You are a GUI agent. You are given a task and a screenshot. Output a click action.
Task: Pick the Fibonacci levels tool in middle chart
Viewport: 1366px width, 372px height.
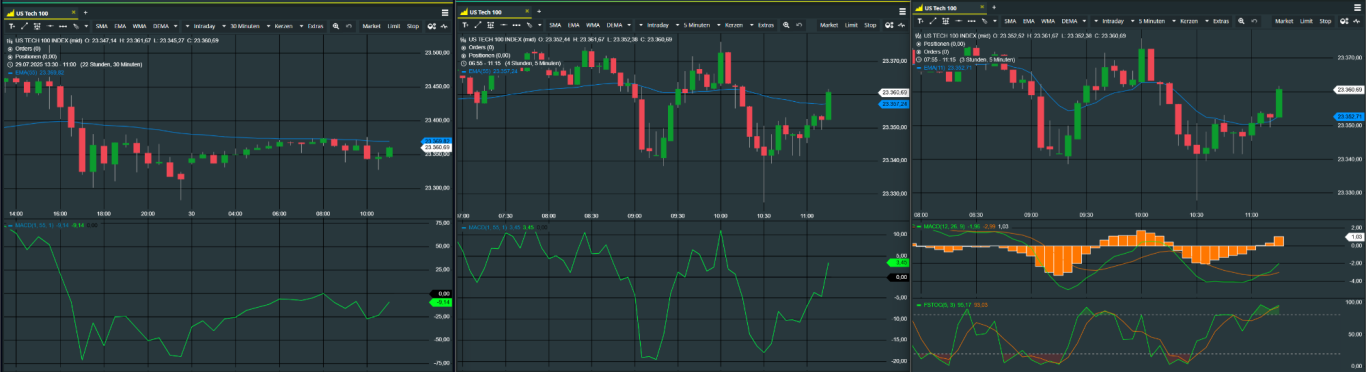[490, 25]
